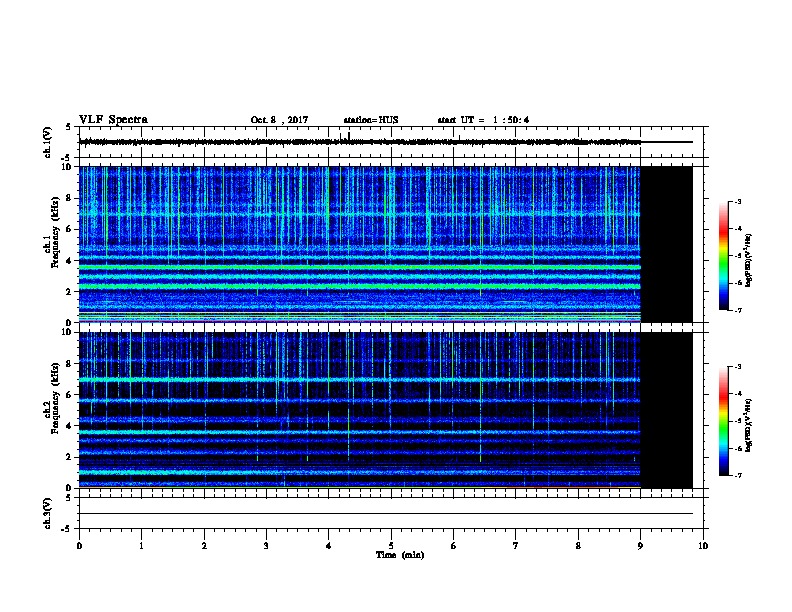Click the "station=HUS" header label
Viewport: 792px width, 612px height.
click(x=371, y=120)
